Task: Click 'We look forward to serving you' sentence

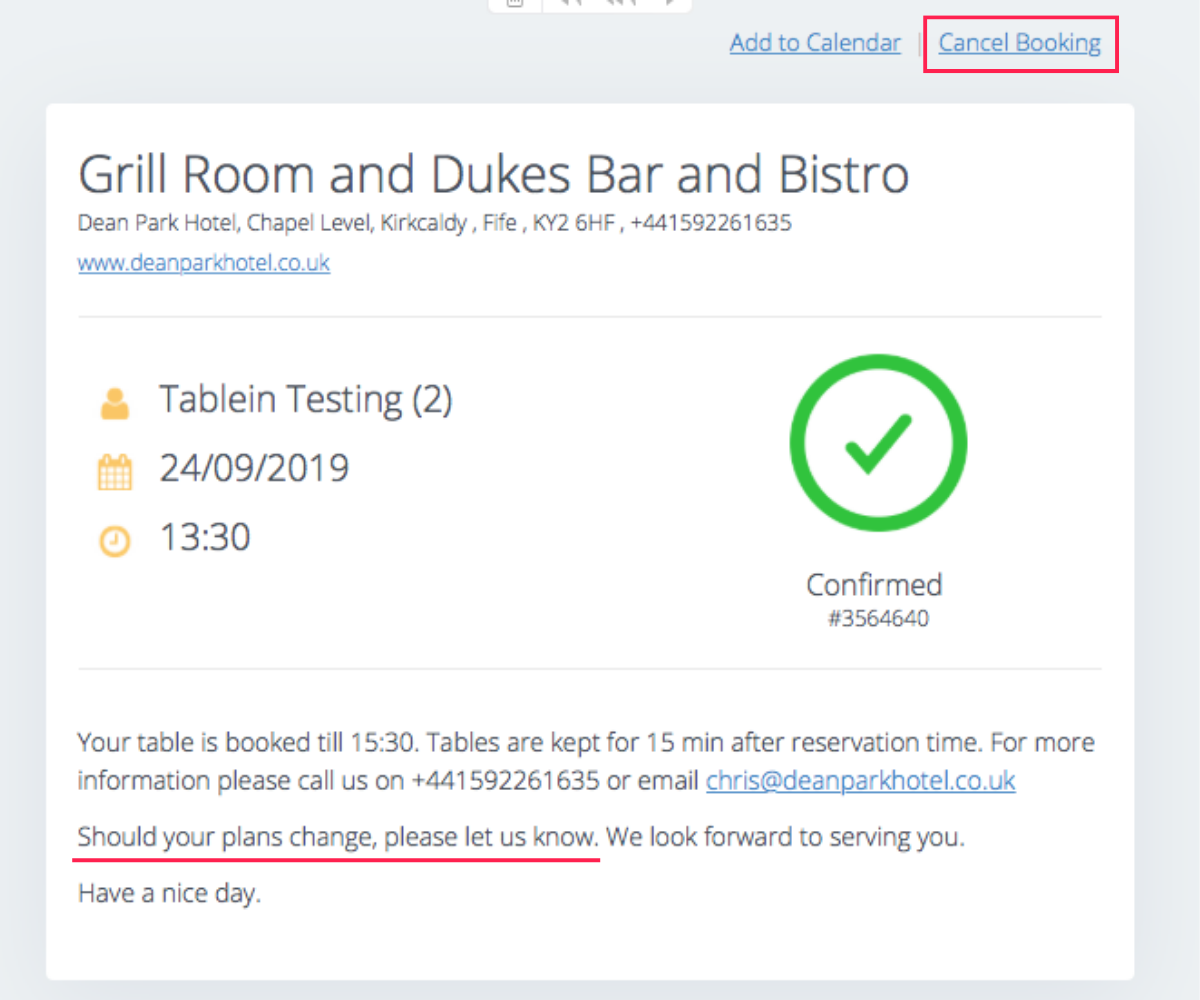Action: pos(785,837)
